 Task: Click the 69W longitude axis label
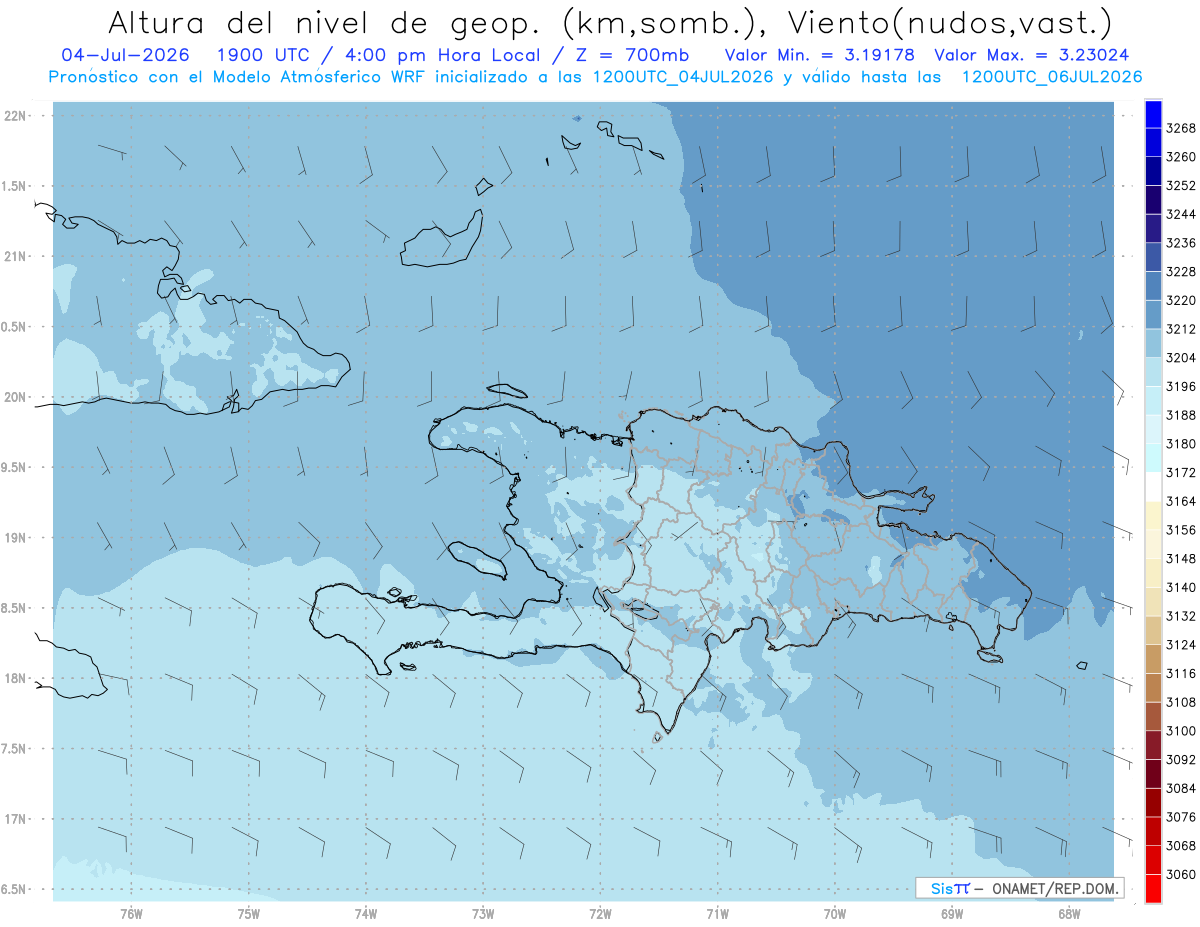951,914
